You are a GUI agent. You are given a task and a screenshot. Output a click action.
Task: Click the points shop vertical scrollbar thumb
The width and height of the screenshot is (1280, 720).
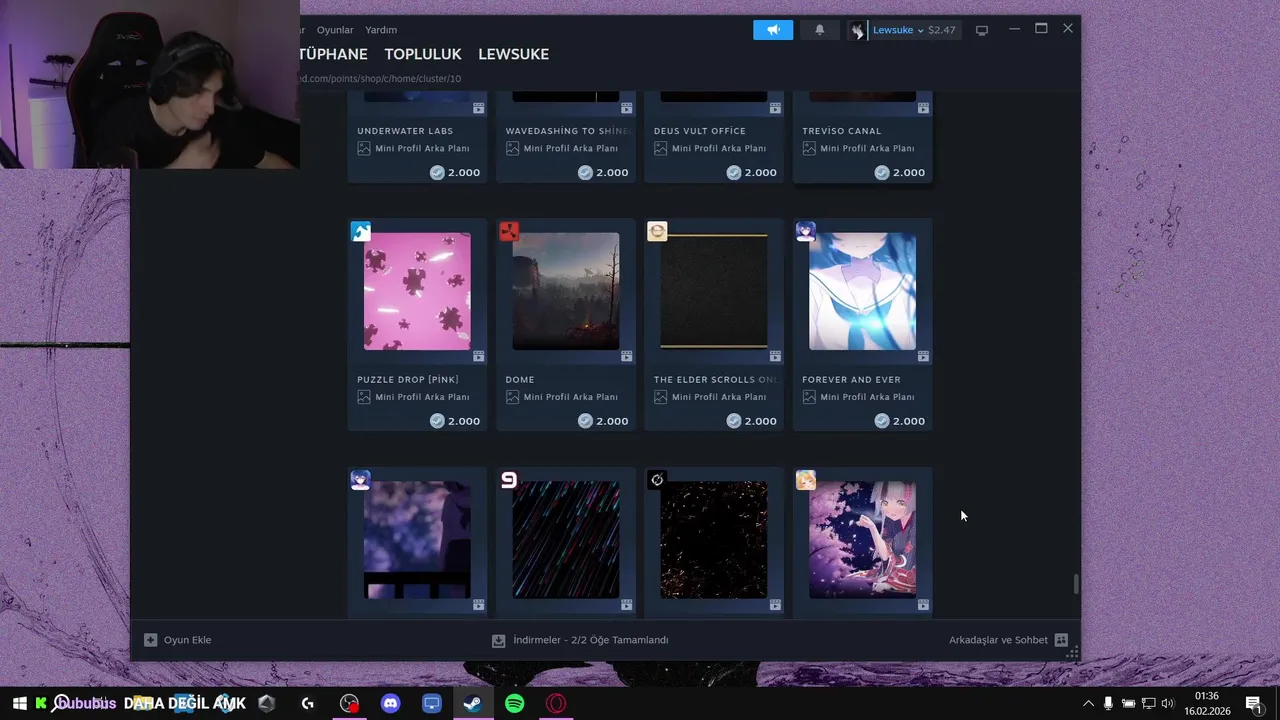(x=1076, y=584)
